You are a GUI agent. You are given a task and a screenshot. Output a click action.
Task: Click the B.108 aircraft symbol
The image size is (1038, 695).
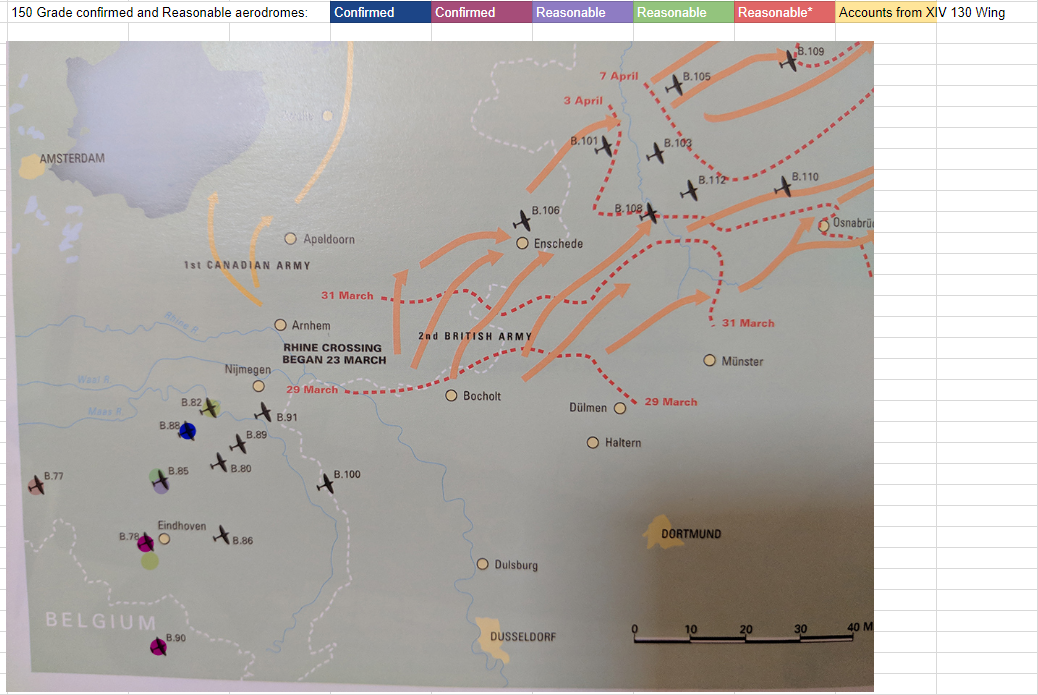(649, 212)
